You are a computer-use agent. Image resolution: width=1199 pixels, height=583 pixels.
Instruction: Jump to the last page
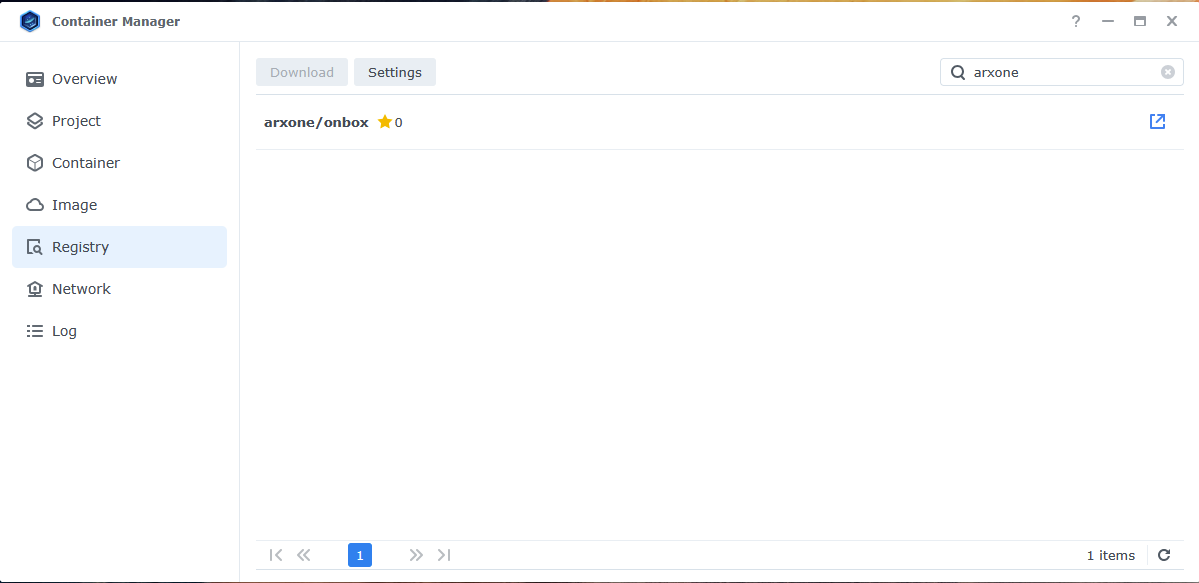444,555
